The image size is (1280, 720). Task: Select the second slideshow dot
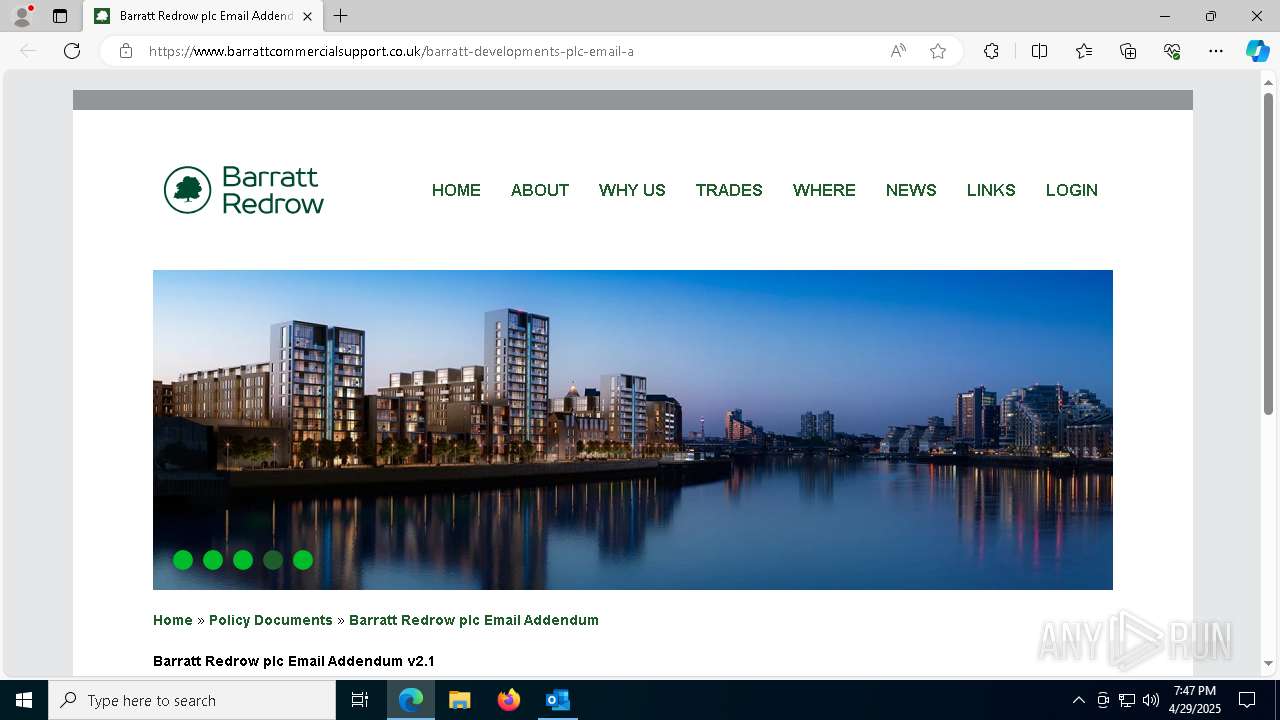click(213, 560)
